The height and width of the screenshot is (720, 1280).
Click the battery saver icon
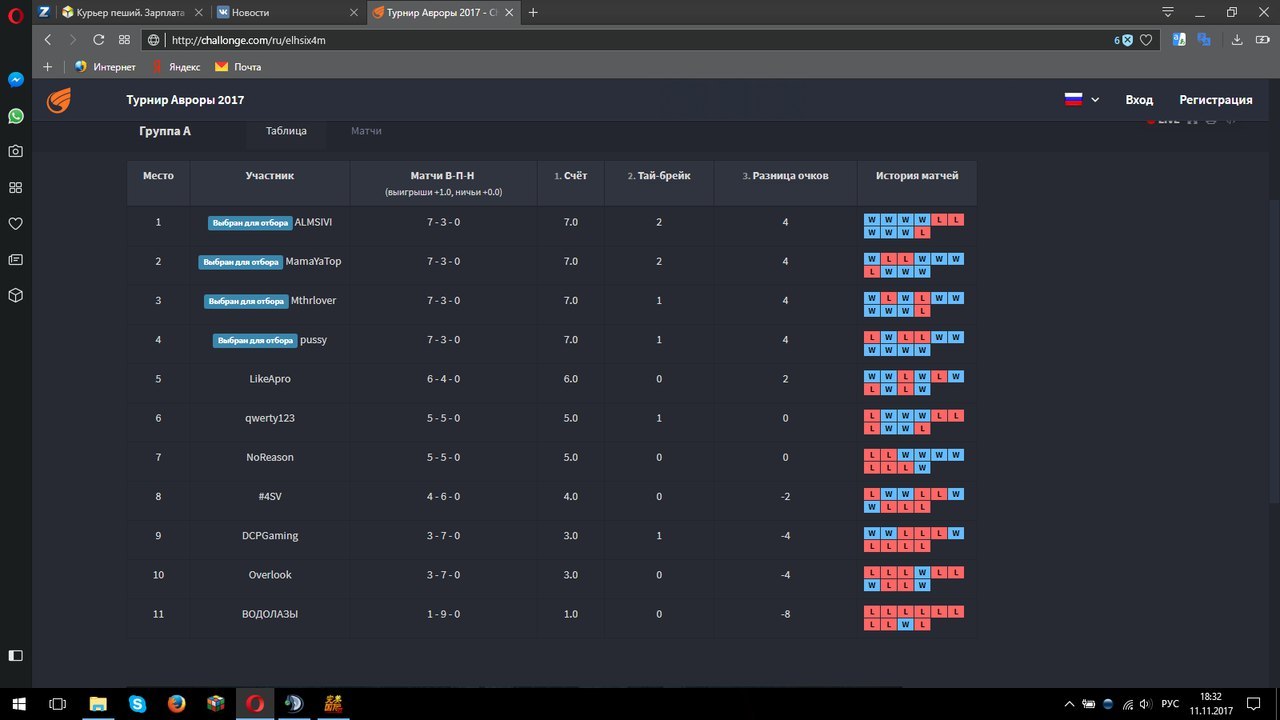click(1261, 40)
